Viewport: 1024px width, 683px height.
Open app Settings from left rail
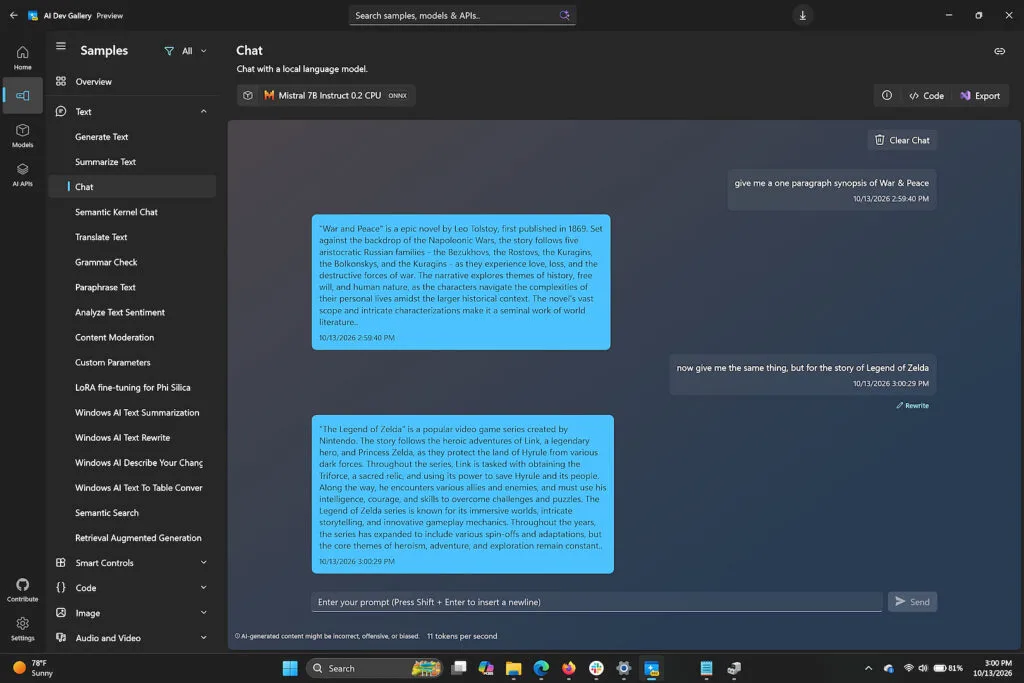point(22,629)
